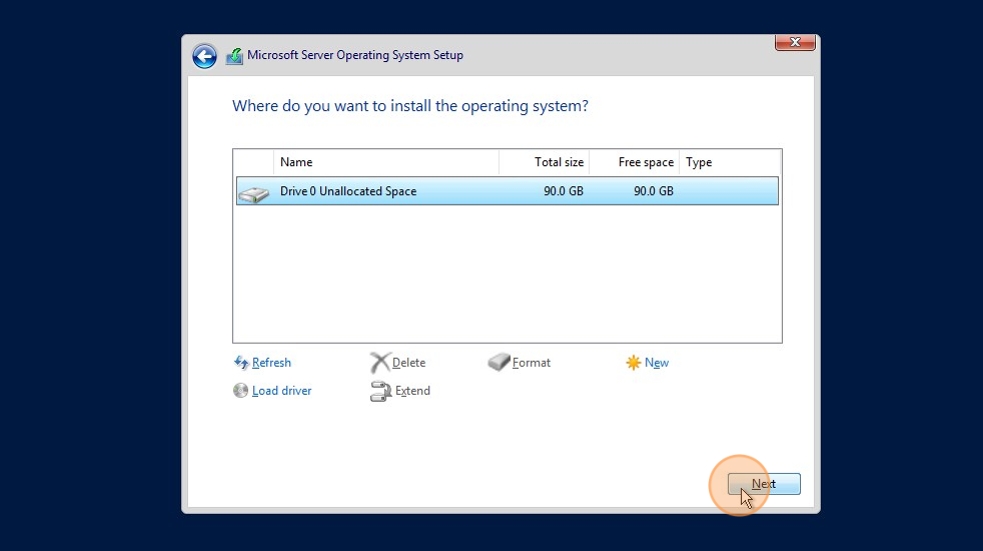Viewport: 983px width, 551px height.
Task: Sort by the Type column header
Action: [x=730, y=162]
